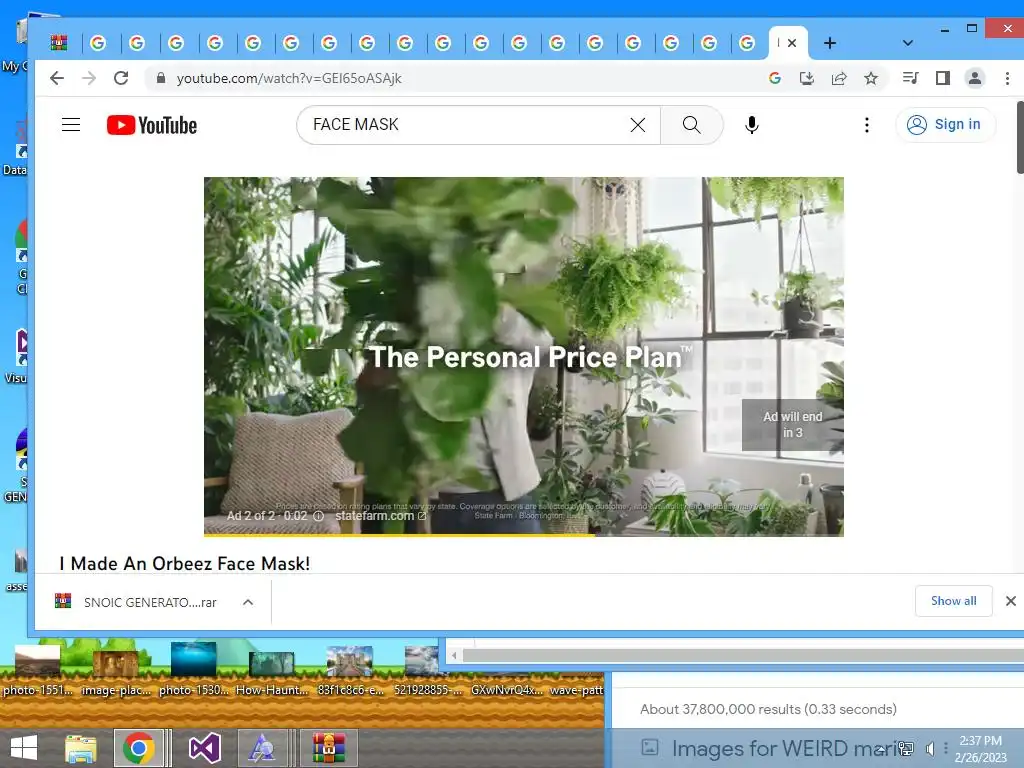Click the forward navigation arrow
1024x768 pixels.
click(x=89, y=78)
